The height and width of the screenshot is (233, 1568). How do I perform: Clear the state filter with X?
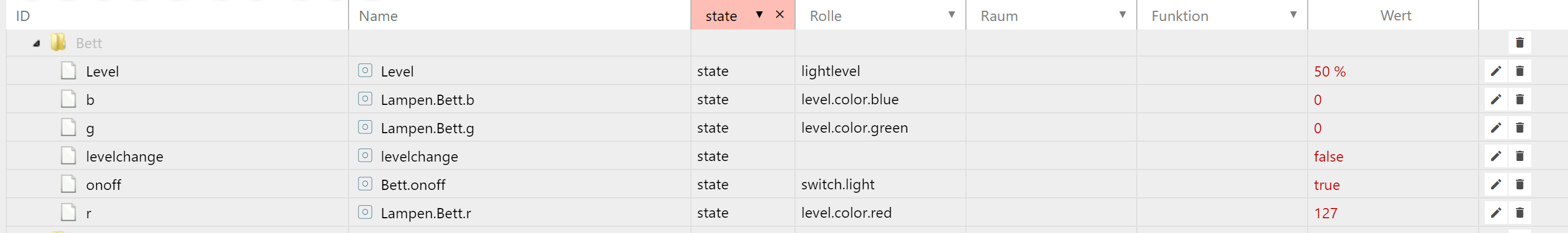coord(780,15)
